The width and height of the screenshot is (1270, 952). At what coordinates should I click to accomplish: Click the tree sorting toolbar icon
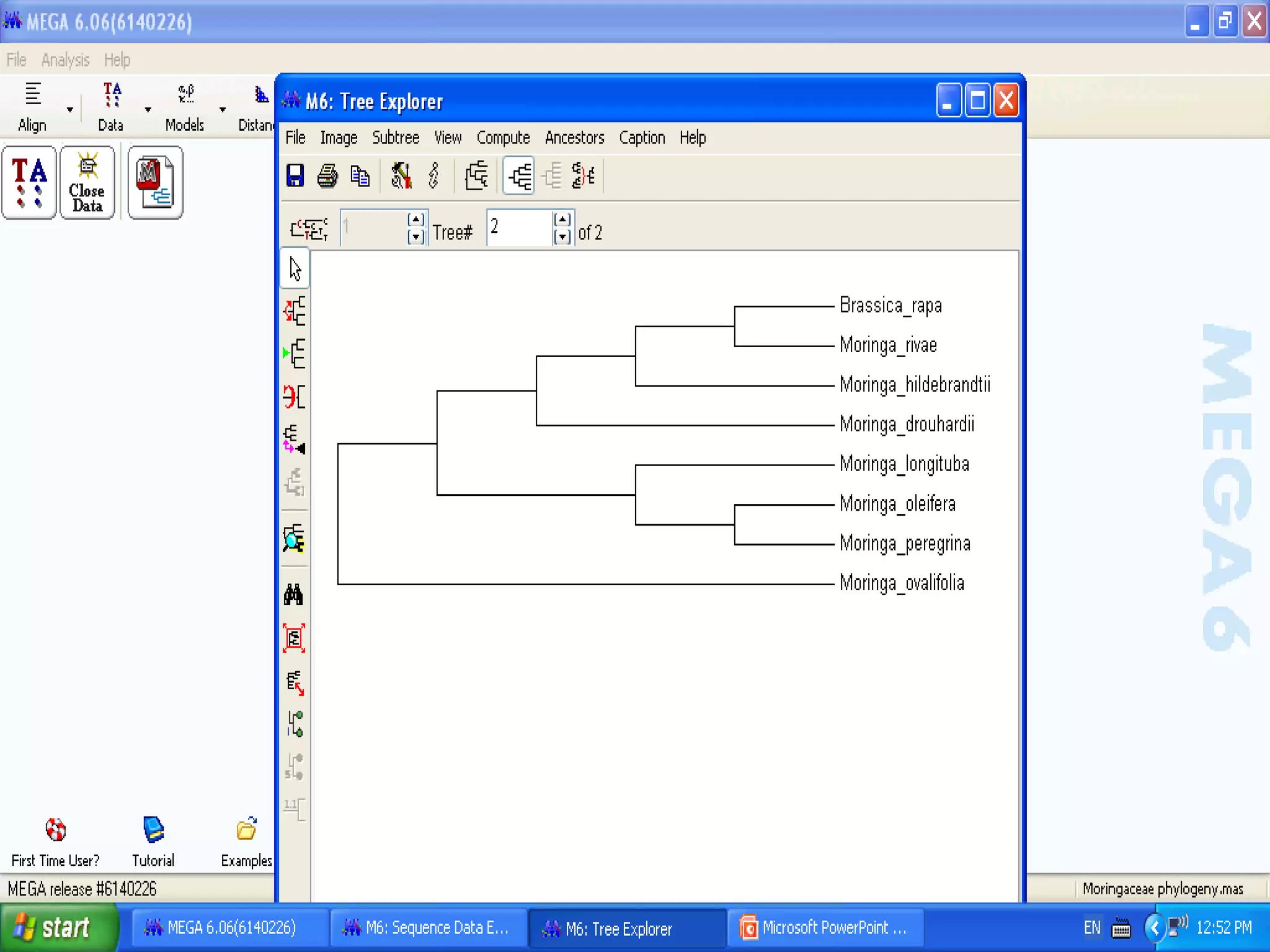(583, 175)
